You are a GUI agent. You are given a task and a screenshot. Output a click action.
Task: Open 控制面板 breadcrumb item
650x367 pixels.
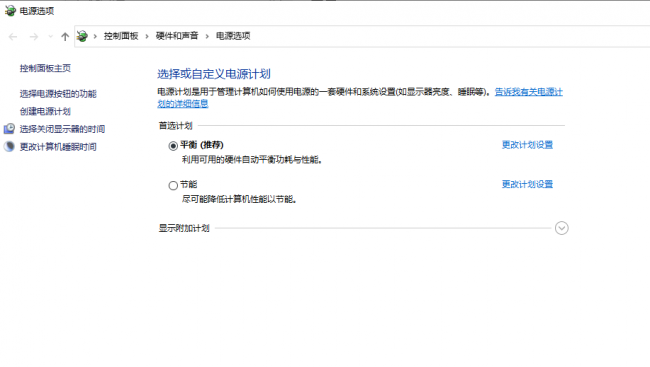(x=121, y=36)
